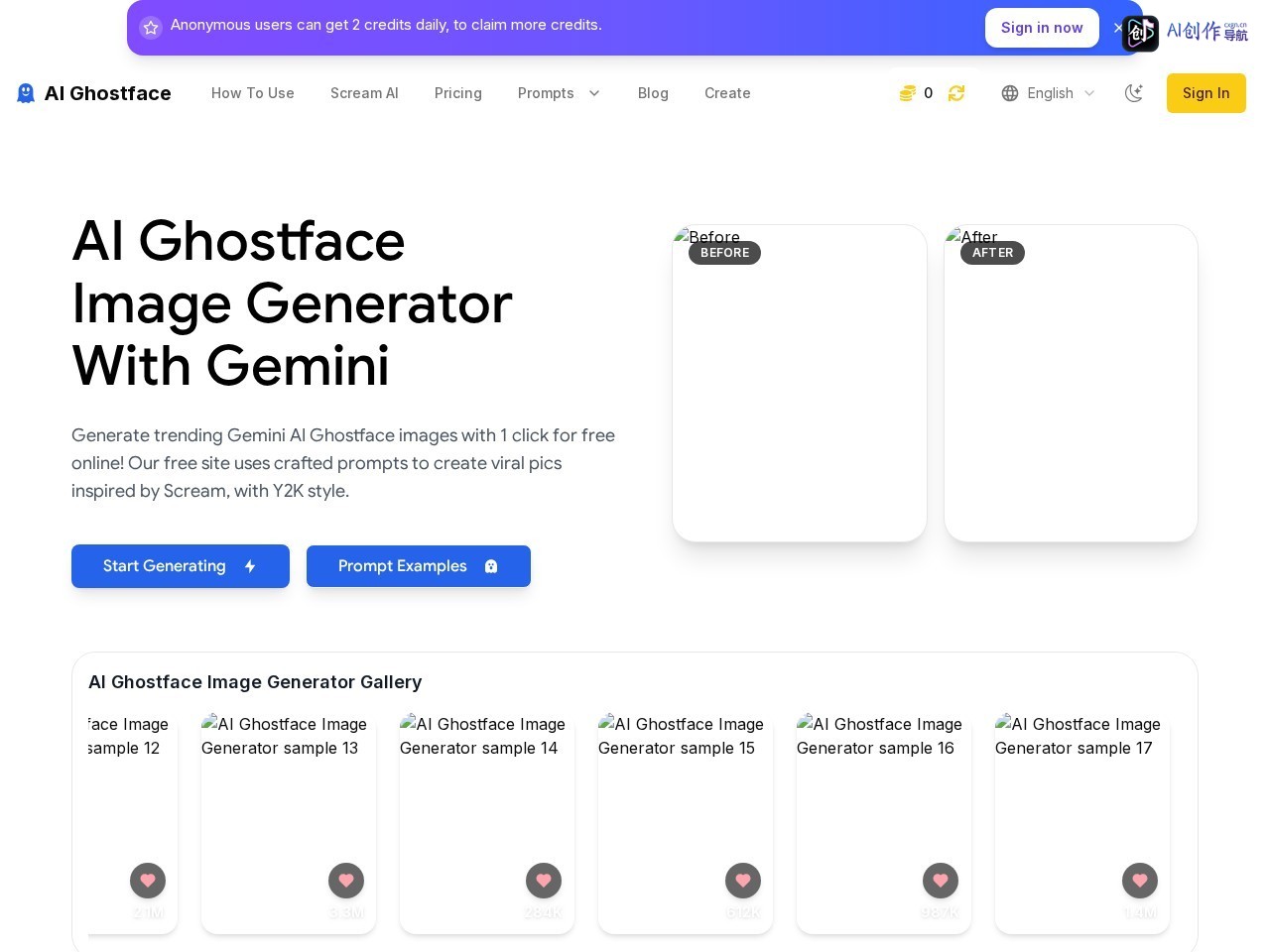
Task: Open gallery sample 13 card
Action: pyautogui.click(x=289, y=824)
